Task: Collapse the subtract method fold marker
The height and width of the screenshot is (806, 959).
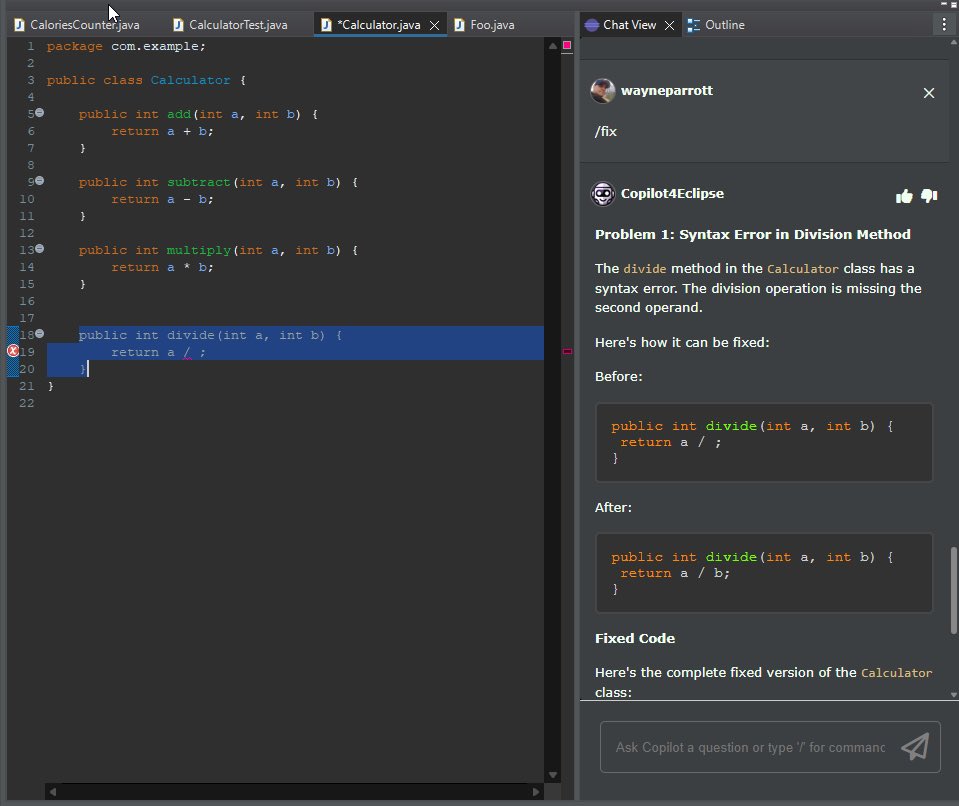Action: (38, 180)
